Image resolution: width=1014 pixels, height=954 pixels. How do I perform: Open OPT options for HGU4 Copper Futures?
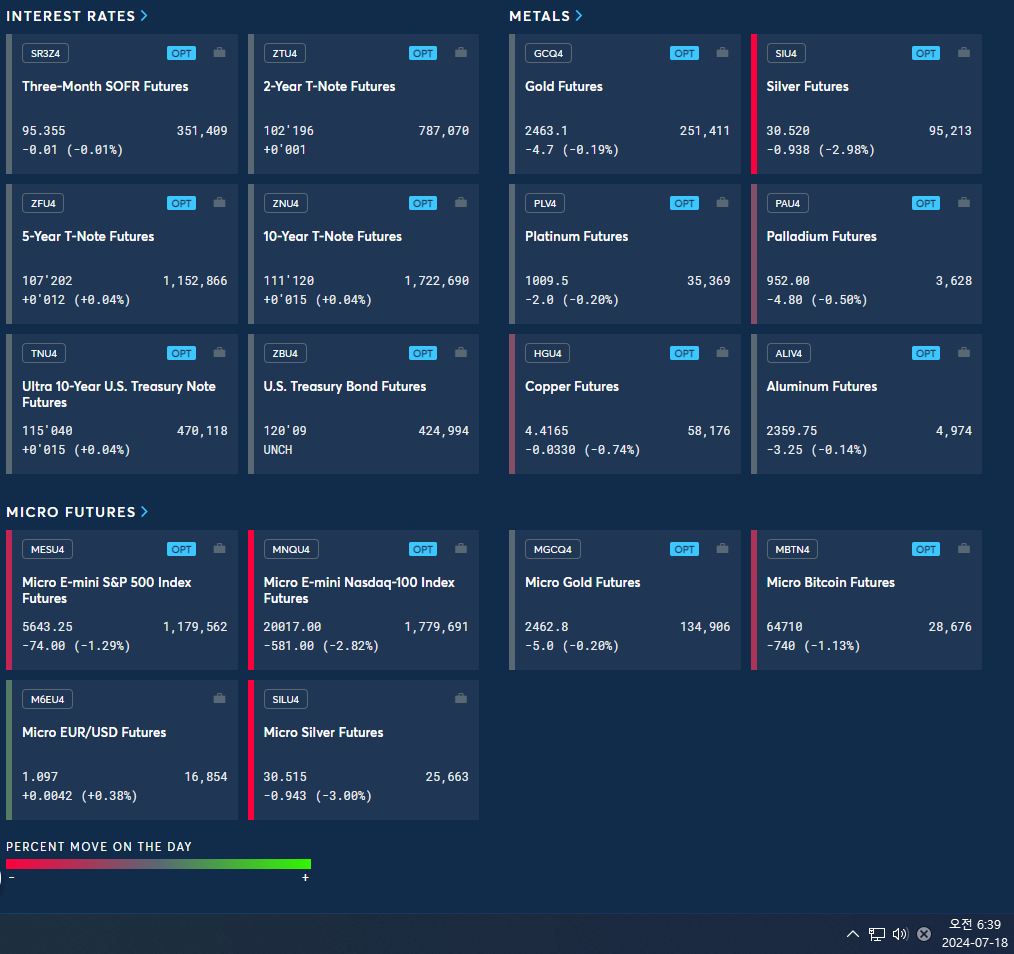tap(684, 353)
